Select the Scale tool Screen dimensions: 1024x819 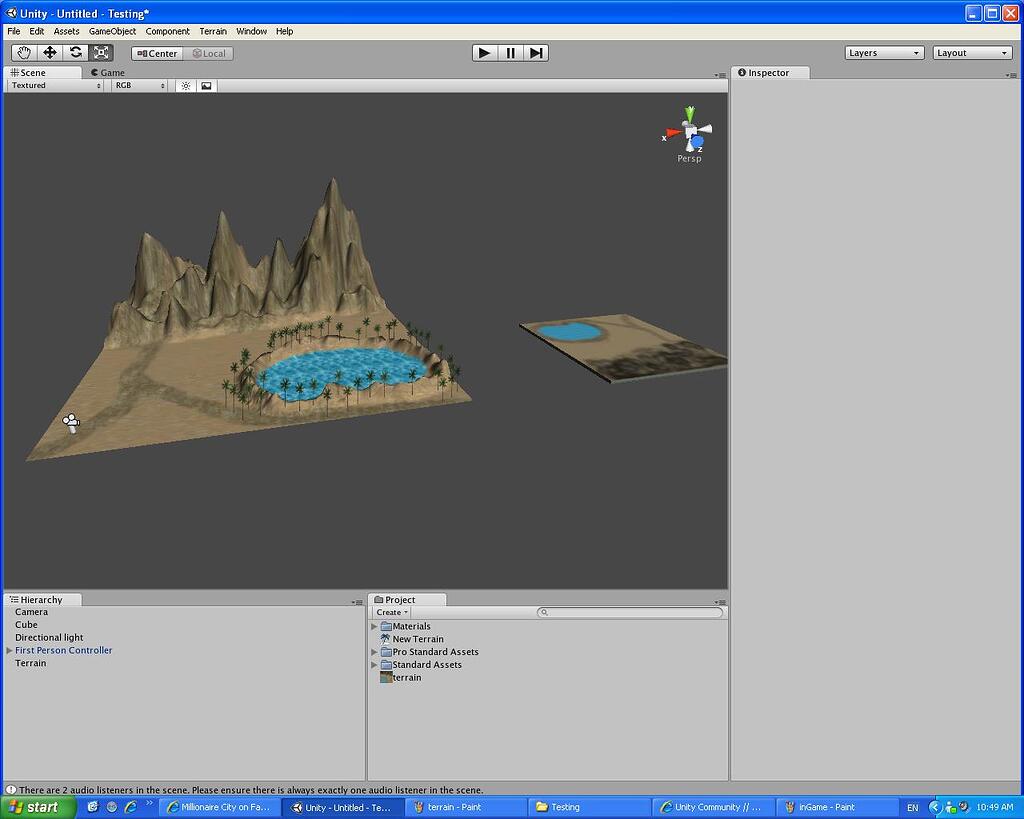coord(101,52)
